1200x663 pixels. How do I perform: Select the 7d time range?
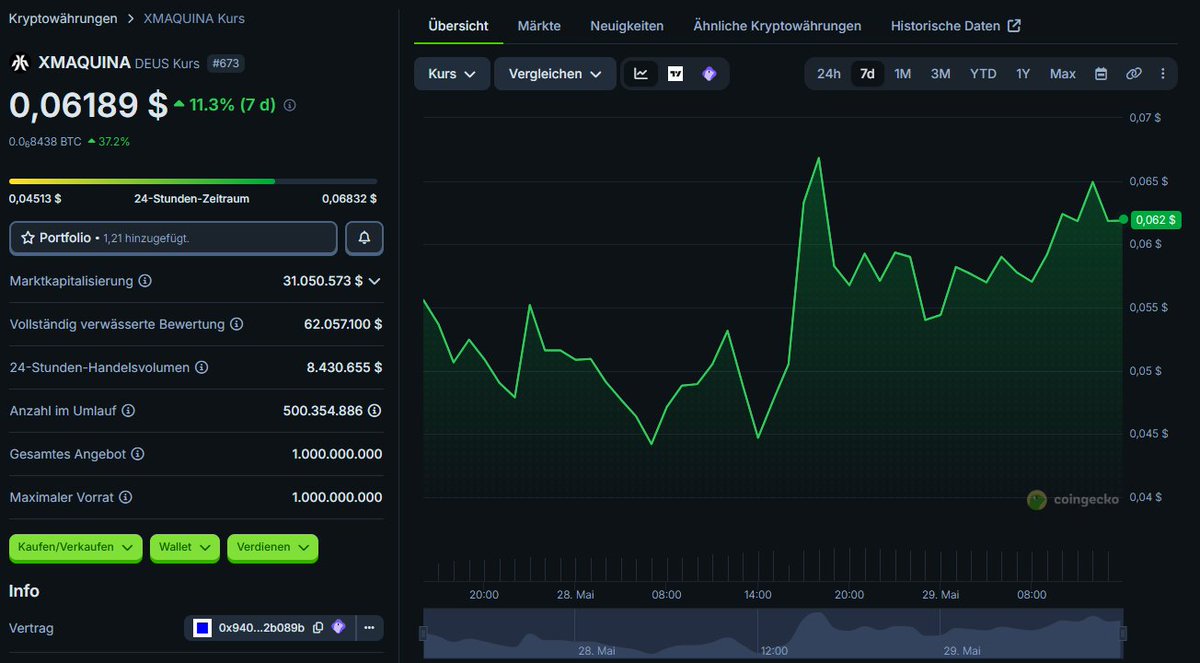tap(867, 74)
